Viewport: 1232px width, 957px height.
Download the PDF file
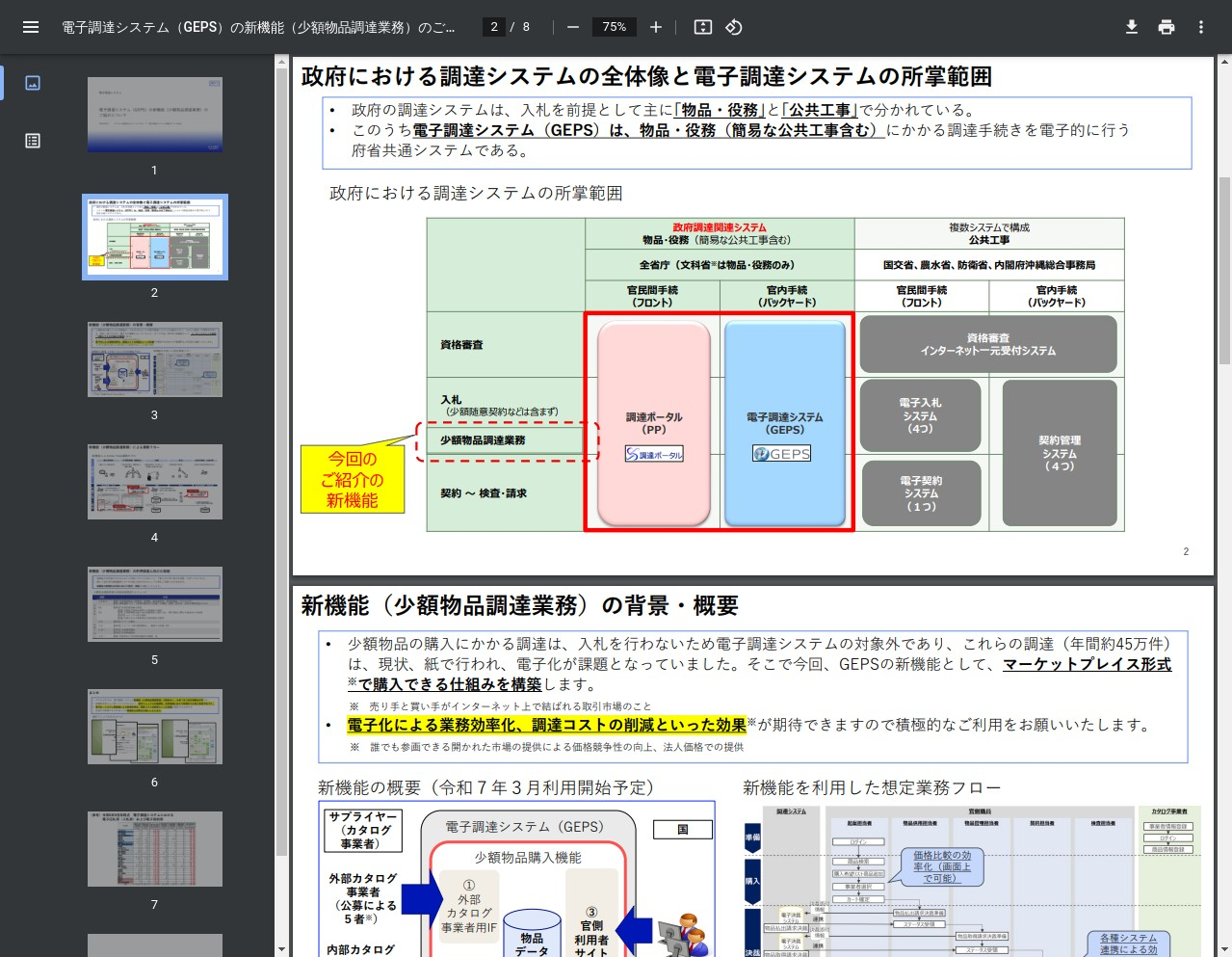point(1132,27)
